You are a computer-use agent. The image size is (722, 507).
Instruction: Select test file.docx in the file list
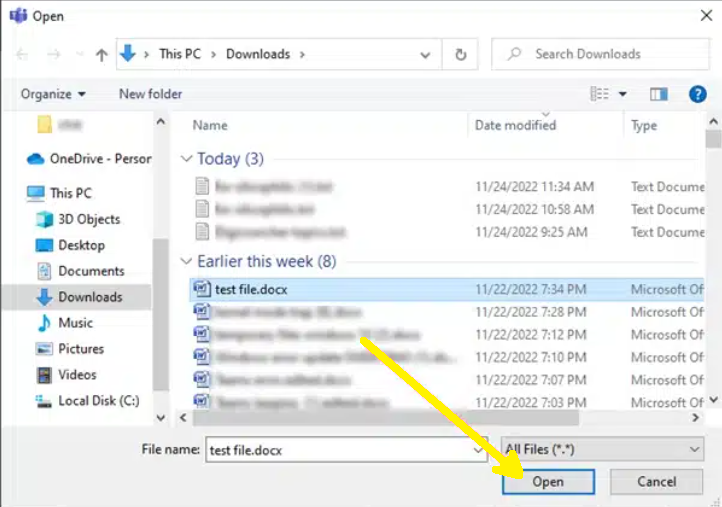252,289
